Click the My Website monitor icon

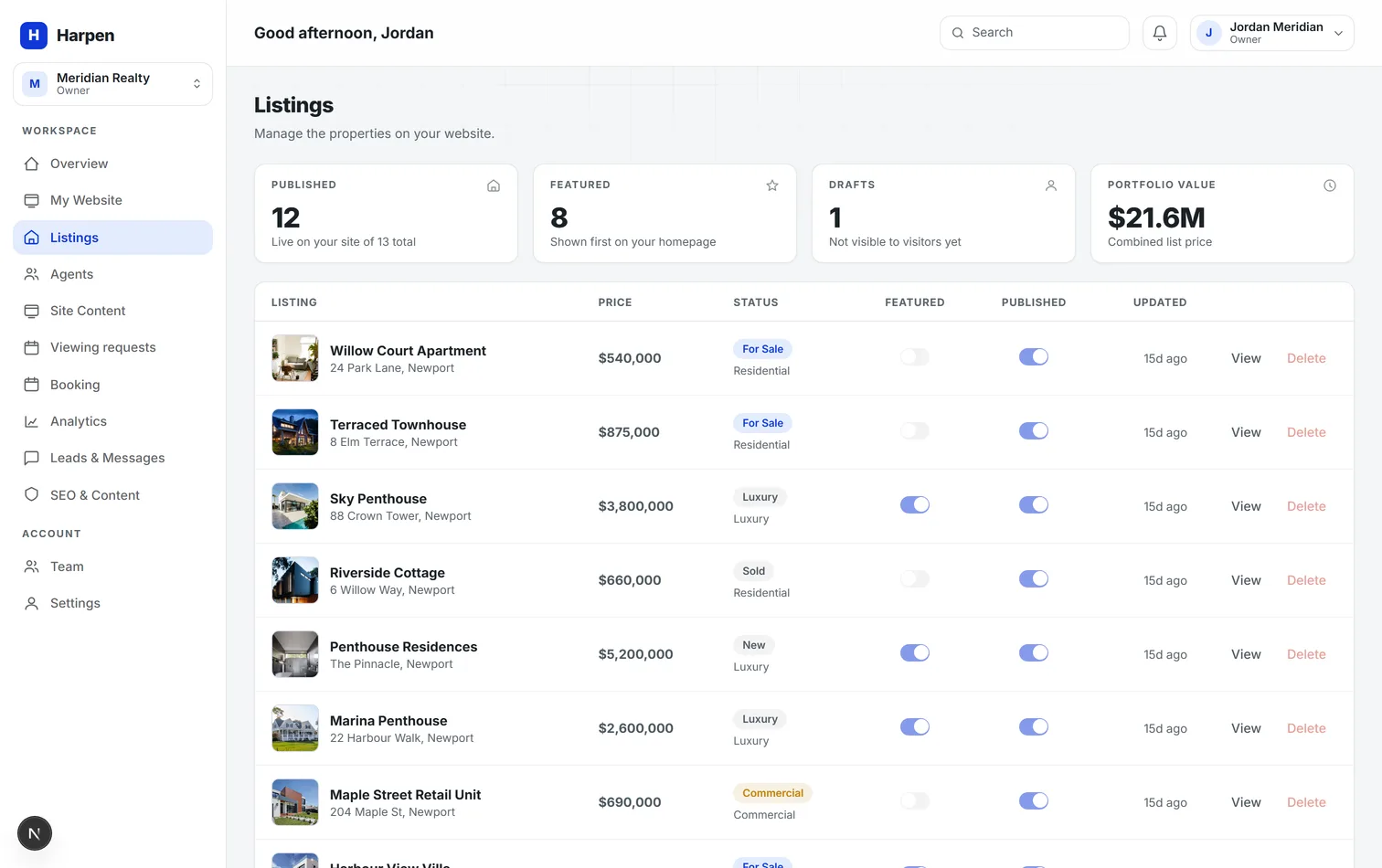(x=32, y=200)
